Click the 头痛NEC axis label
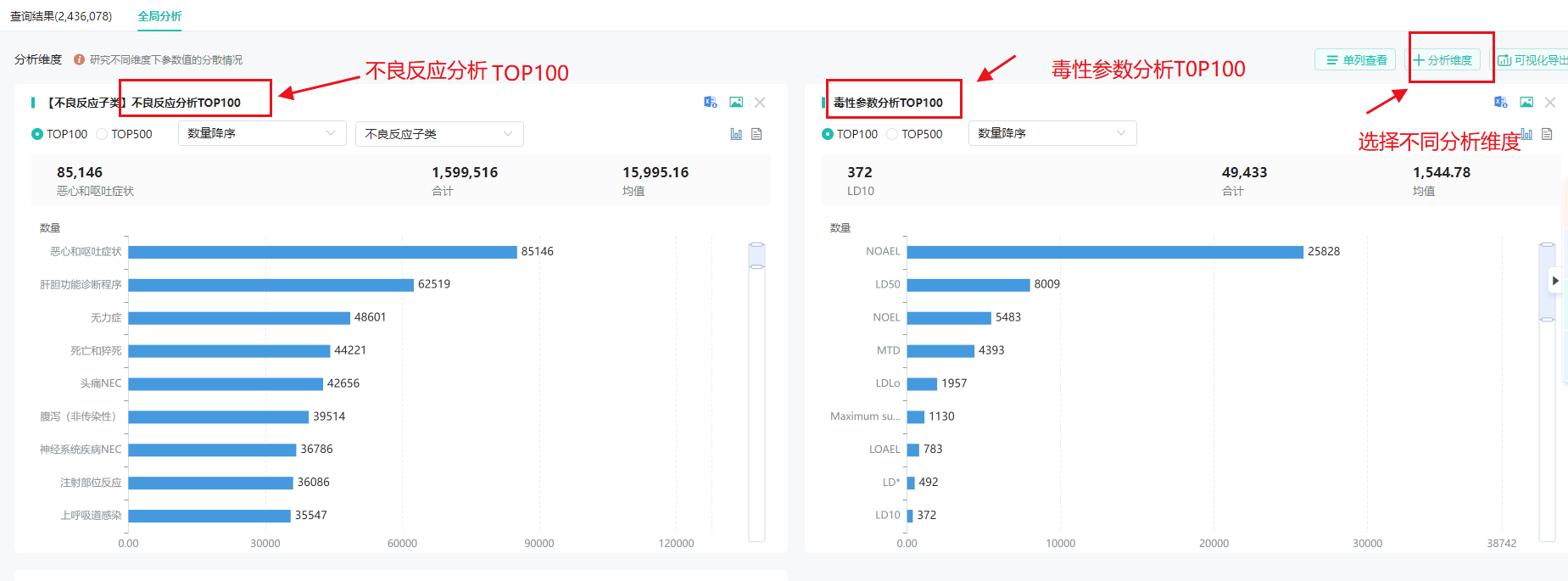 tap(101, 383)
